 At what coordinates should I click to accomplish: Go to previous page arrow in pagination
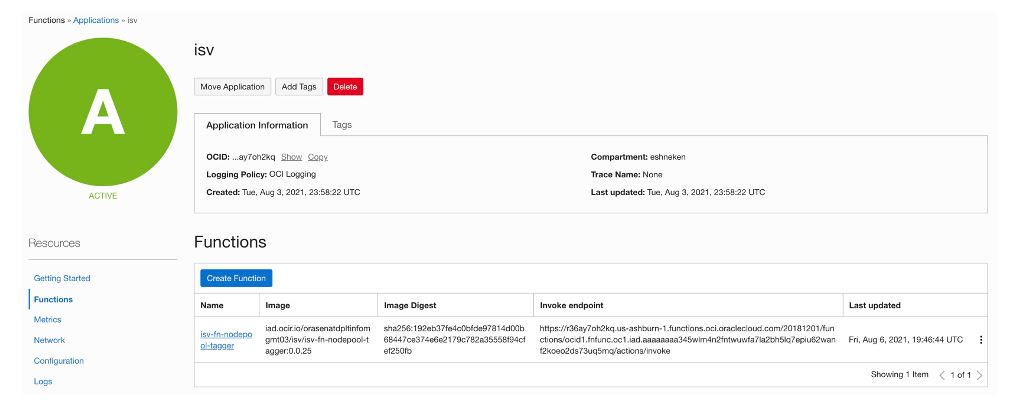941,375
